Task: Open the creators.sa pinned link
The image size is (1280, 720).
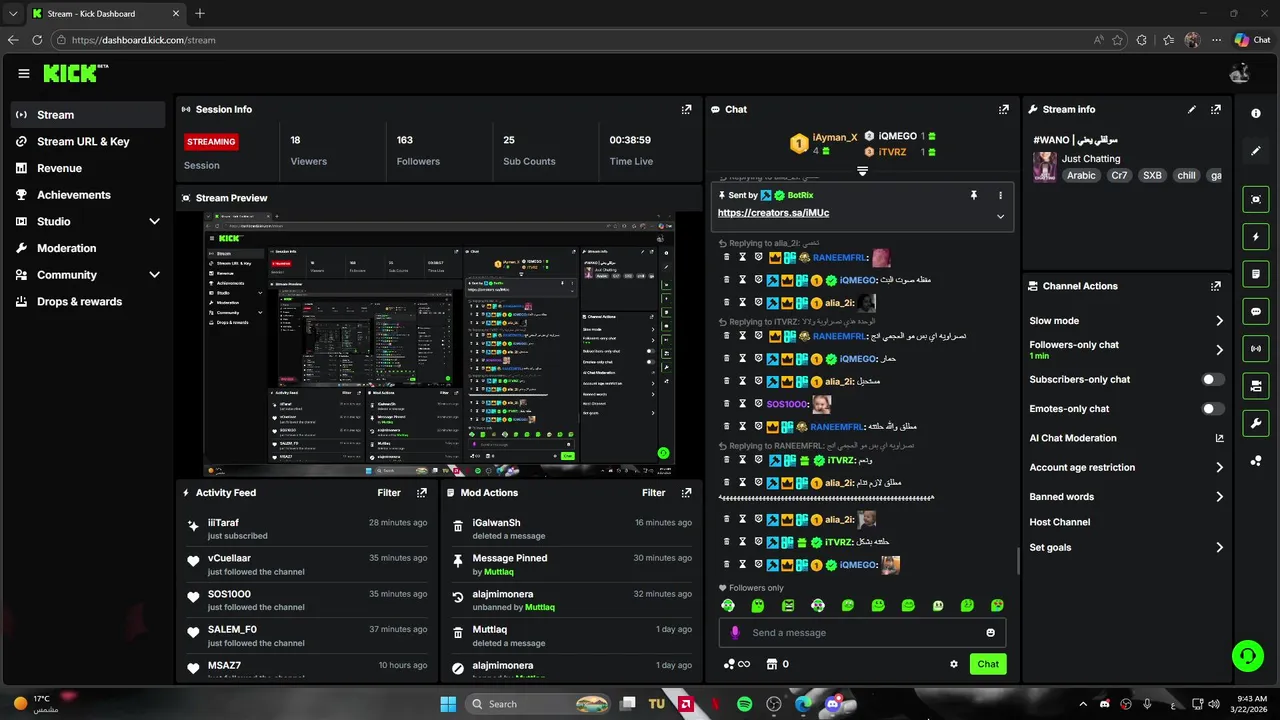Action: (x=773, y=213)
